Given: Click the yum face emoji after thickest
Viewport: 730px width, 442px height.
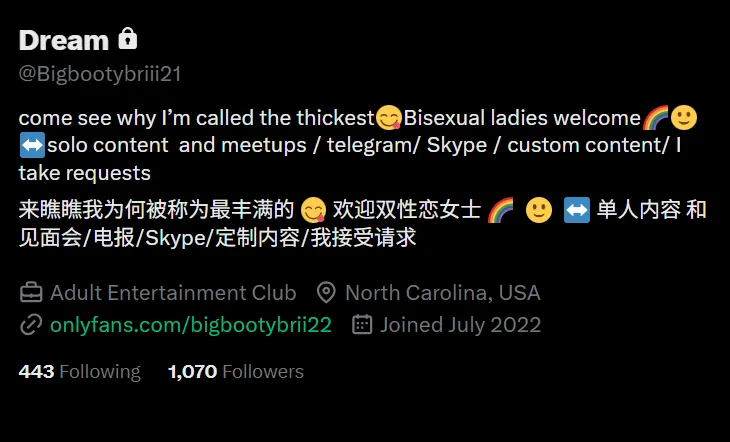Looking at the screenshot, I should coord(389,117).
